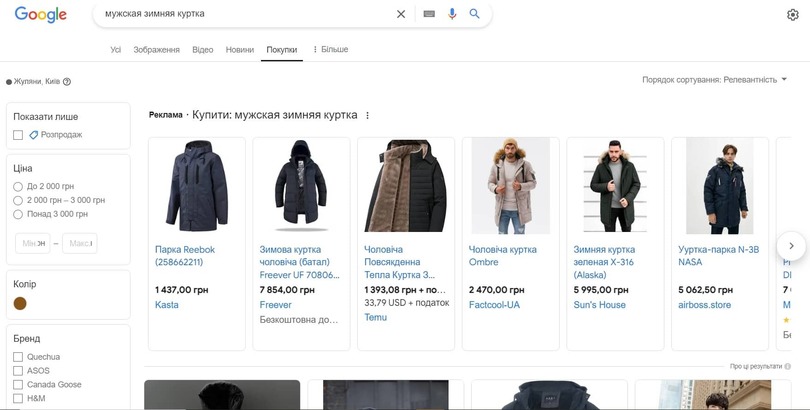
Task: Start voice search with microphone icon
Action: [x=452, y=14]
